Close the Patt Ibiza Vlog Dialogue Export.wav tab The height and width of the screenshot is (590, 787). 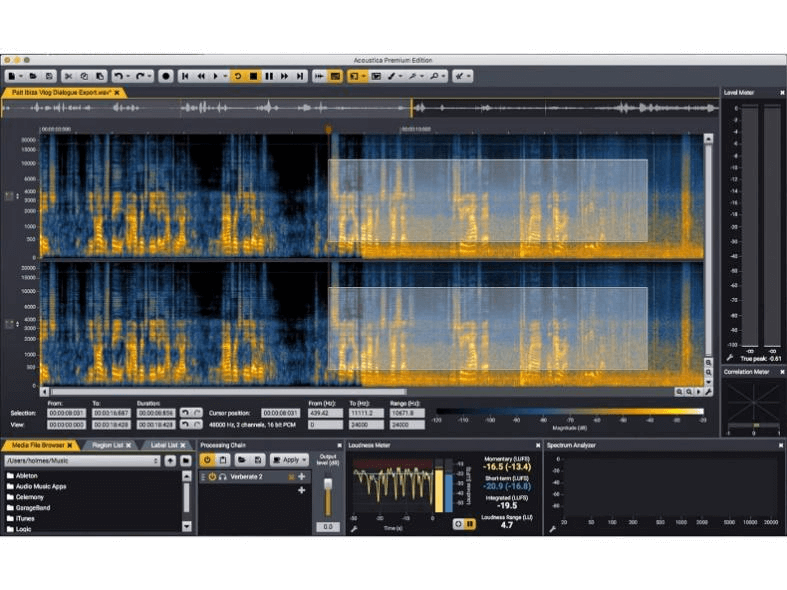click(117, 93)
